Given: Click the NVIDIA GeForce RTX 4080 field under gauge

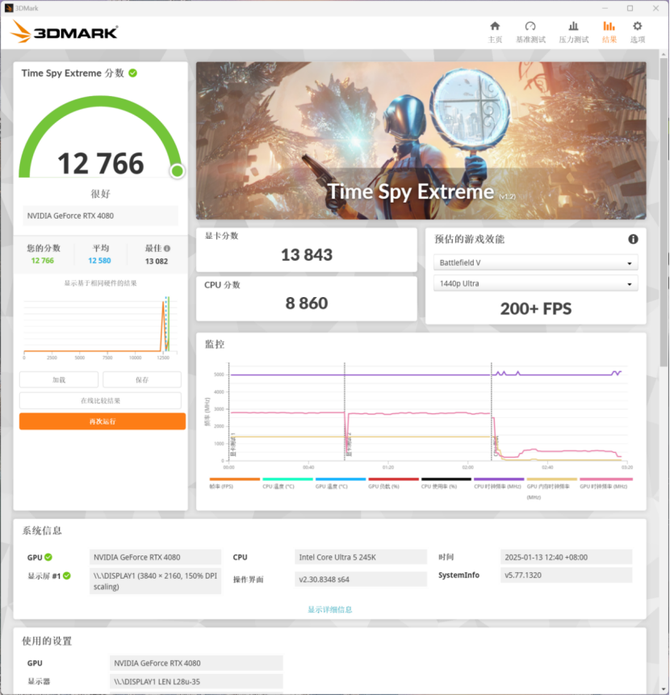Looking at the screenshot, I should (x=100, y=216).
